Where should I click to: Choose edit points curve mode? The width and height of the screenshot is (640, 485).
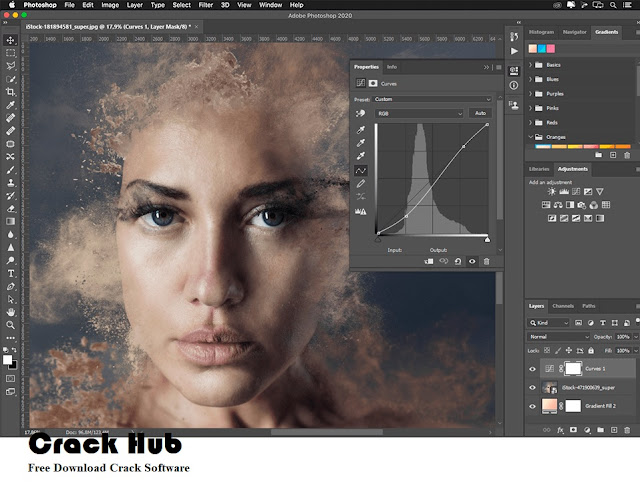coord(361,170)
